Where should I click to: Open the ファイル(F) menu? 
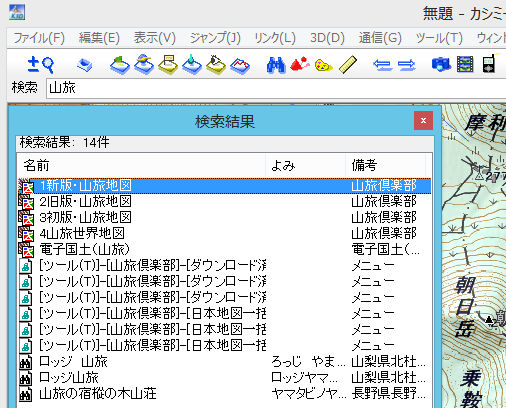point(39,38)
